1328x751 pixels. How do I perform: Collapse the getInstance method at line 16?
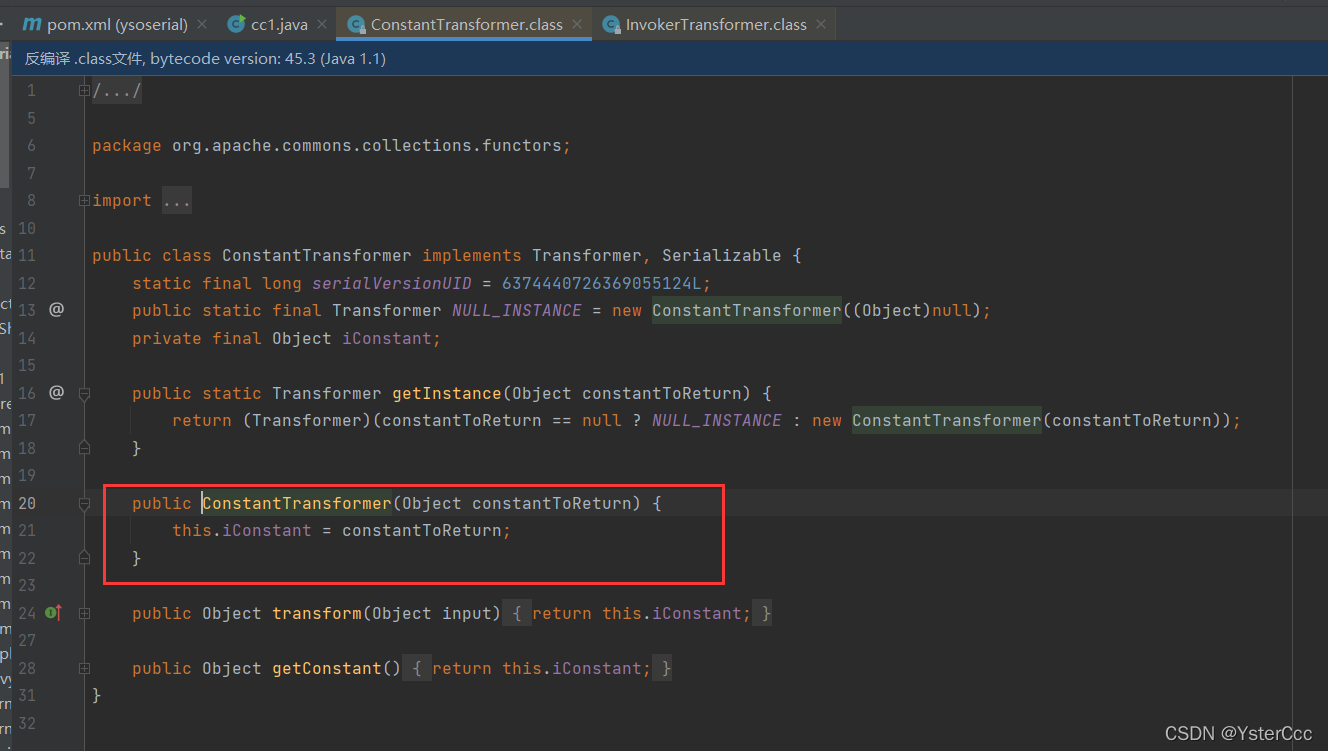85,394
